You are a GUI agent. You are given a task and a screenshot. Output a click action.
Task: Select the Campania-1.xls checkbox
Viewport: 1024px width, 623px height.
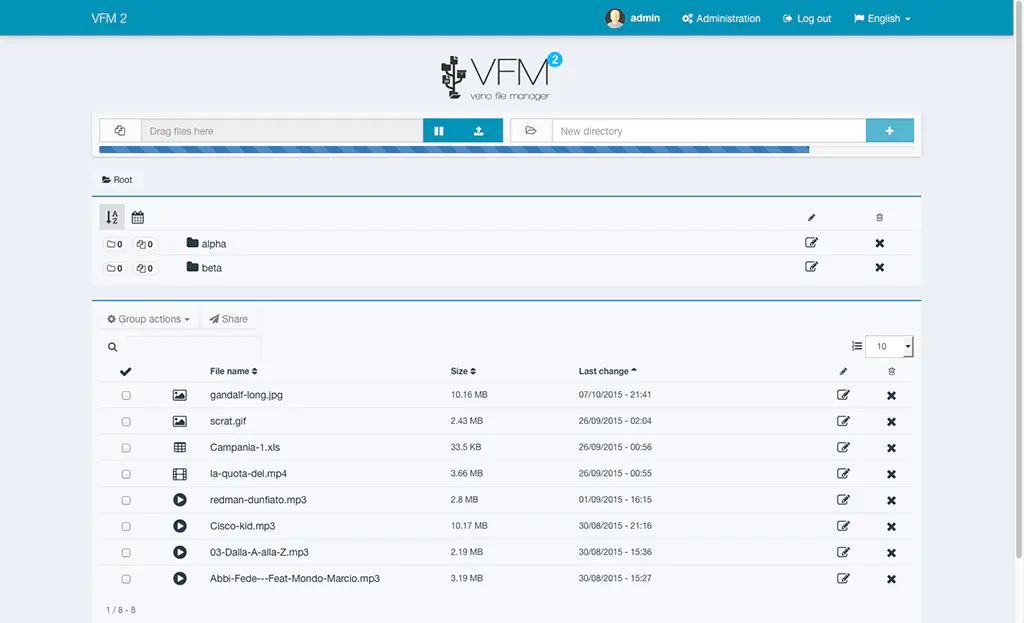pos(126,448)
